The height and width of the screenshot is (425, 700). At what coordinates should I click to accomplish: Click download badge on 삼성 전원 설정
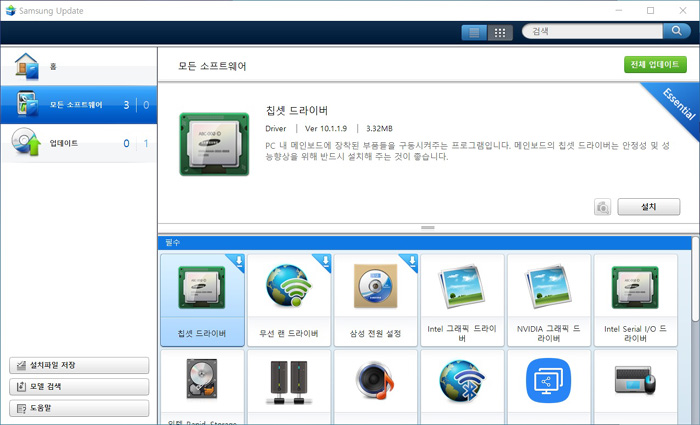click(411, 261)
